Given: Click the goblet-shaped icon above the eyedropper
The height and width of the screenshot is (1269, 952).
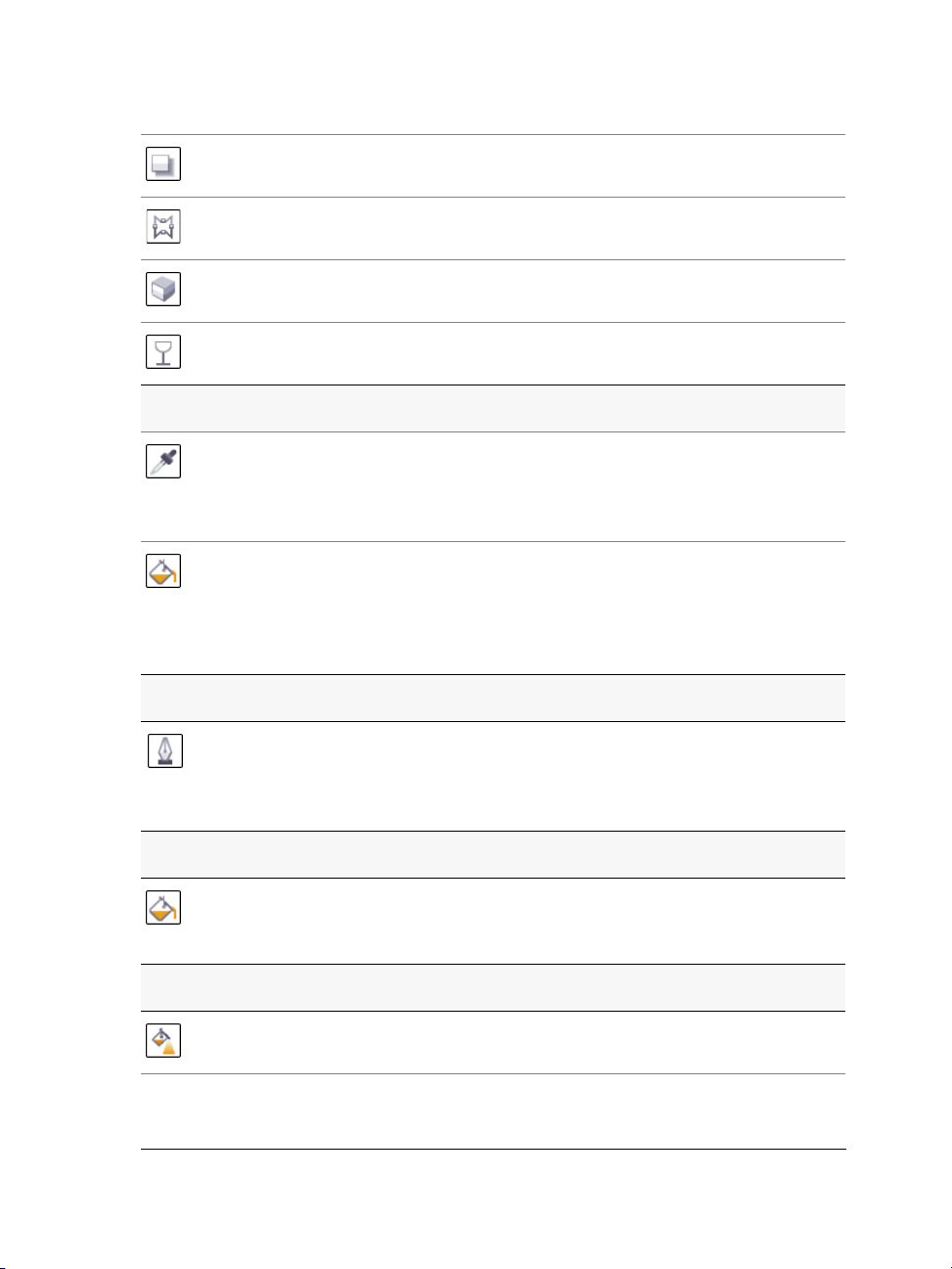Looking at the screenshot, I should 163,351.
